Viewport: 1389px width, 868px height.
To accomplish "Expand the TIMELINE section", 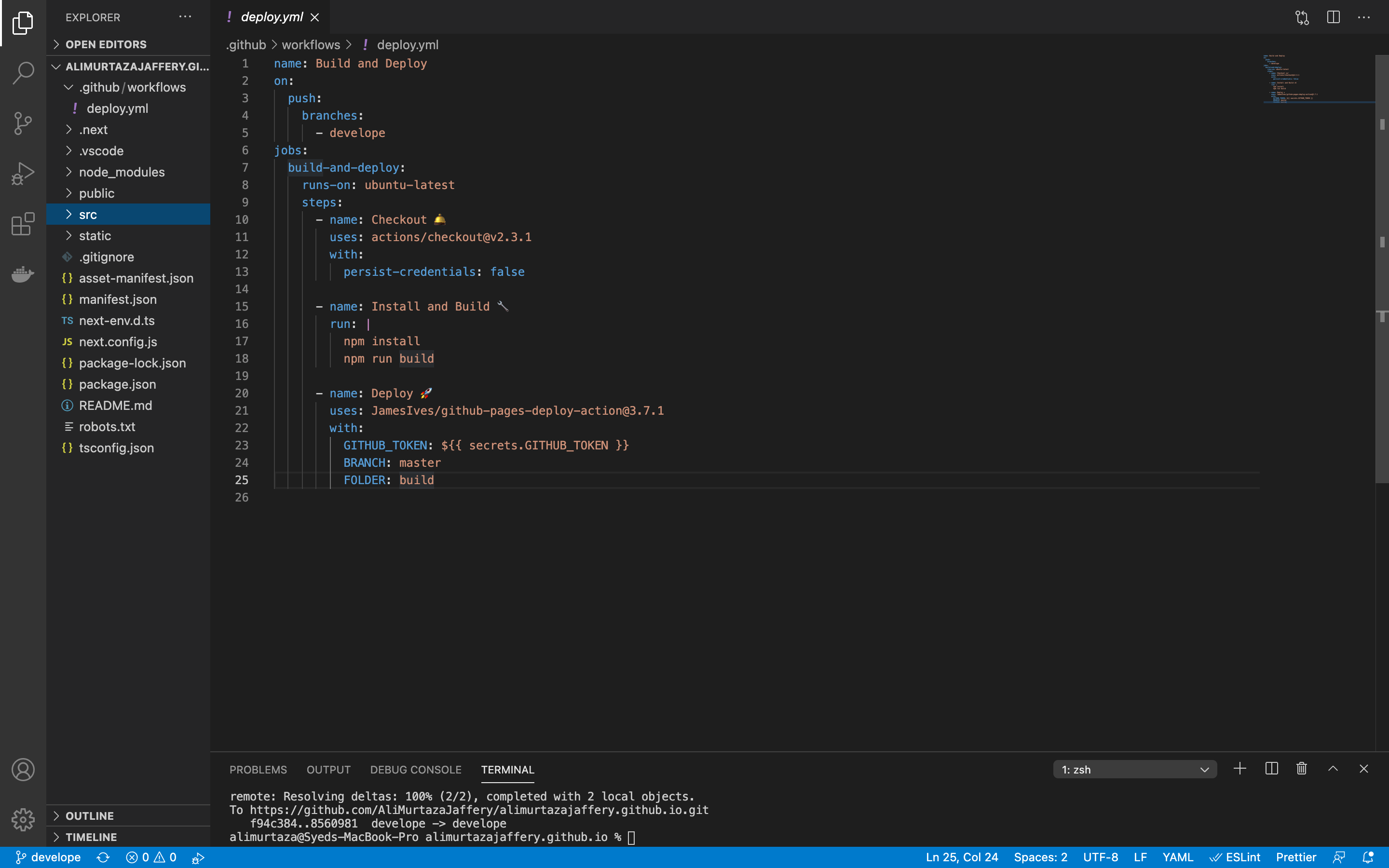I will pos(129,837).
